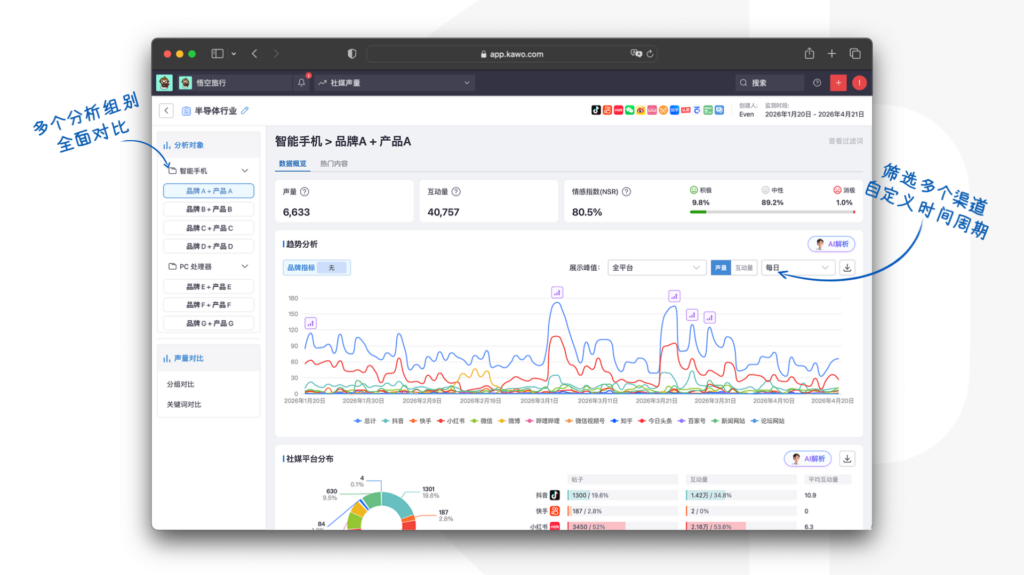Image resolution: width=1024 pixels, height=575 pixels.
Task: Download the 社媒平台分布 data
Action: [x=847, y=459]
